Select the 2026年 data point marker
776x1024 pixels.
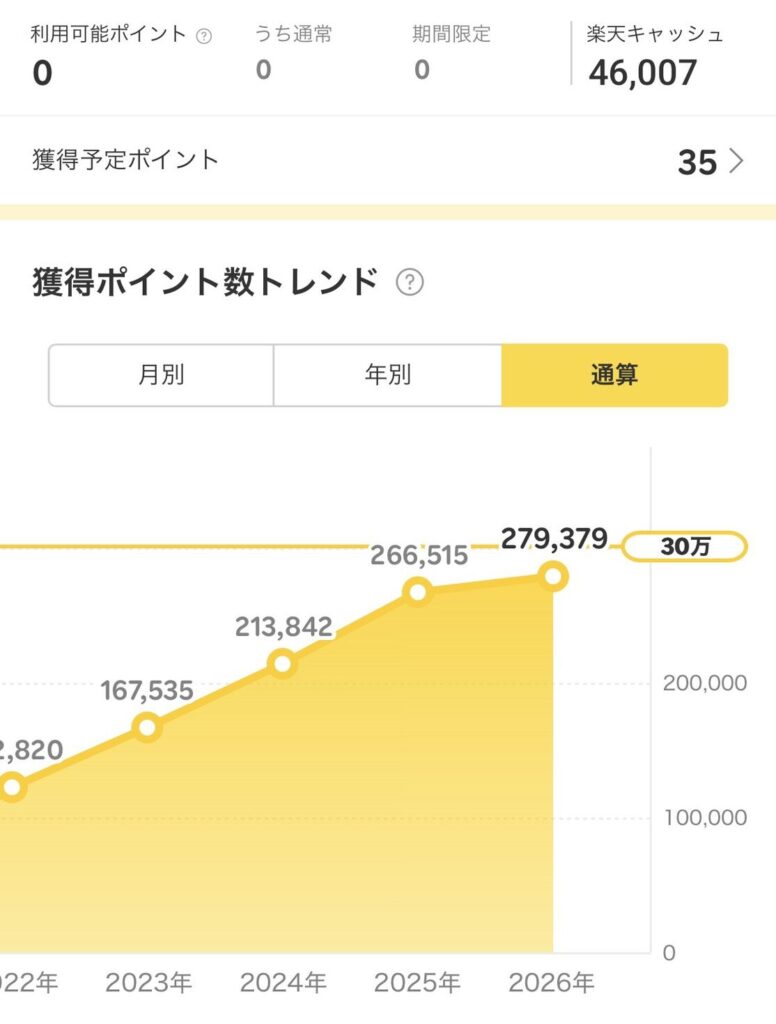pos(553,577)
